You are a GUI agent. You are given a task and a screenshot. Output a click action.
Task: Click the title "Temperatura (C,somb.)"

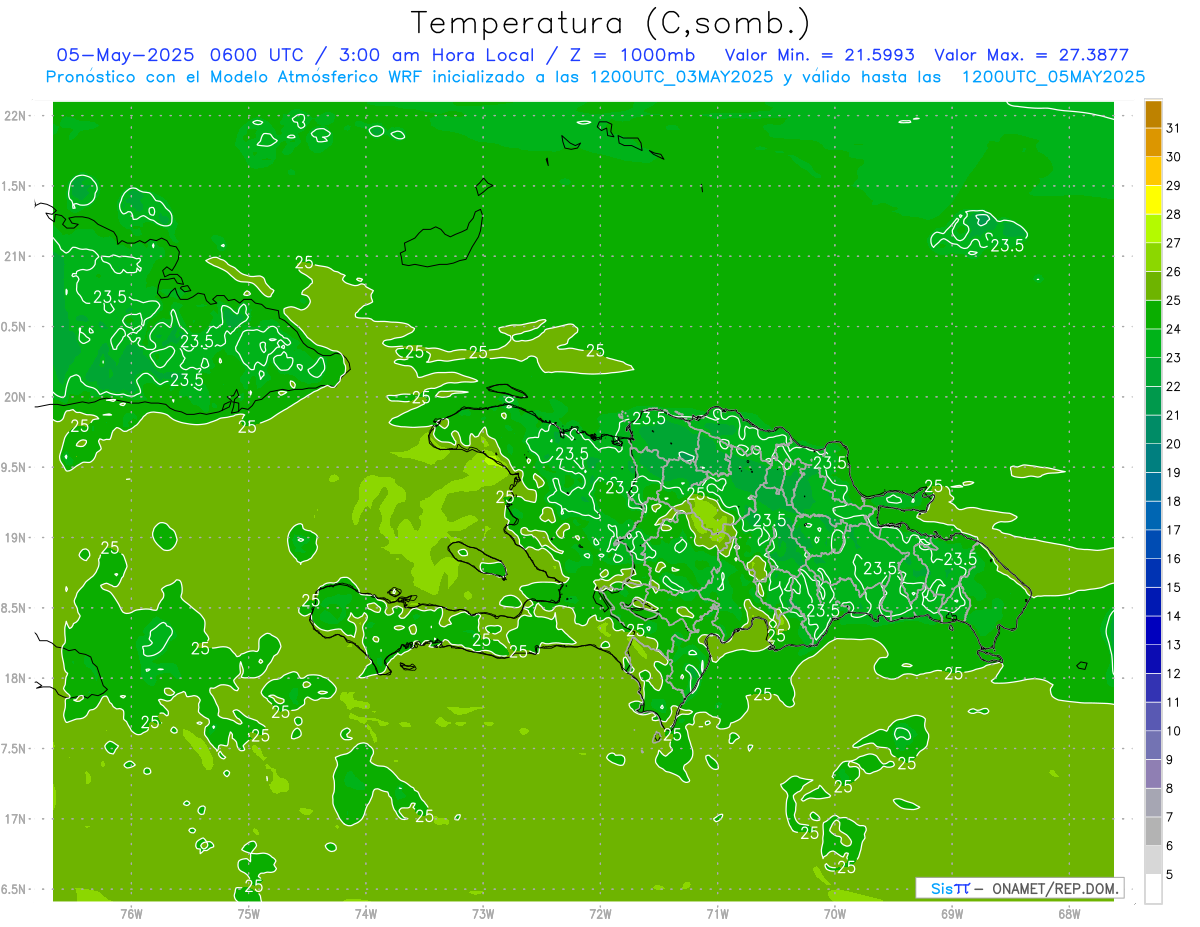[x=611, y=23]
